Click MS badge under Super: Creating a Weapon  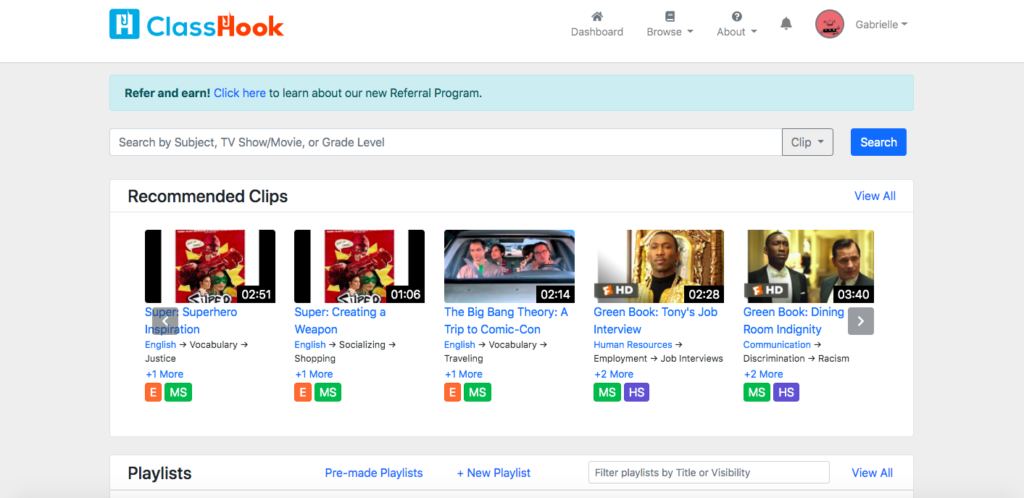click(x=328, y=392)
